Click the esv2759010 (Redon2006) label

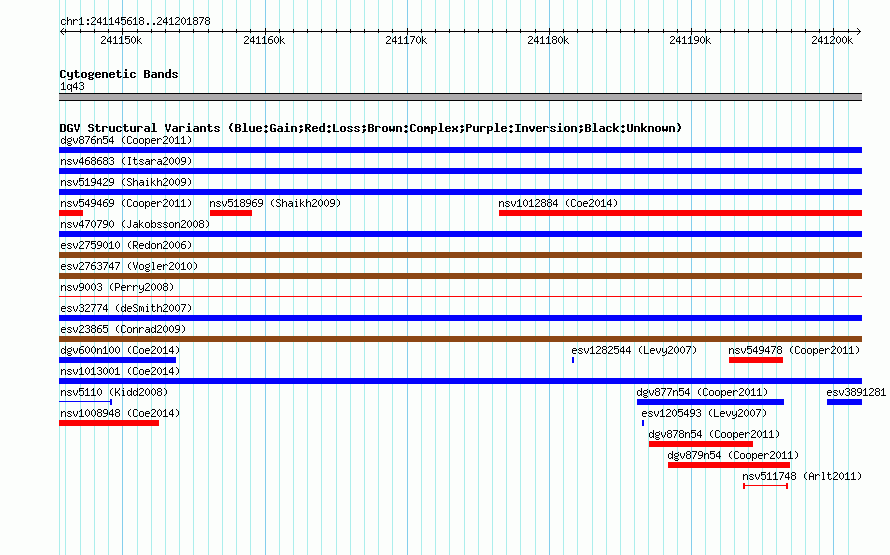[x=126, y=245]
